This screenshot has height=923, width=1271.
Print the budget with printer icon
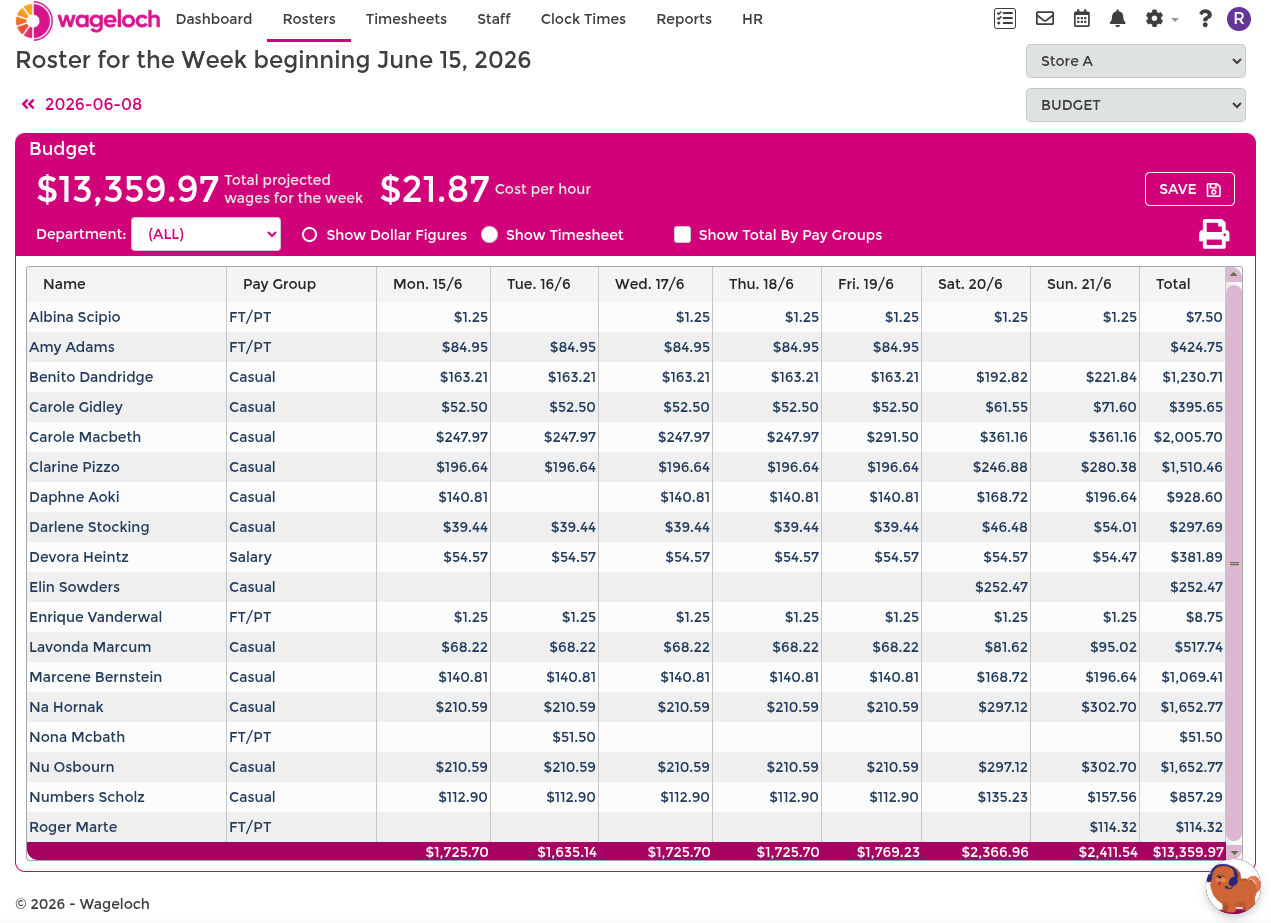(1214, 234)
